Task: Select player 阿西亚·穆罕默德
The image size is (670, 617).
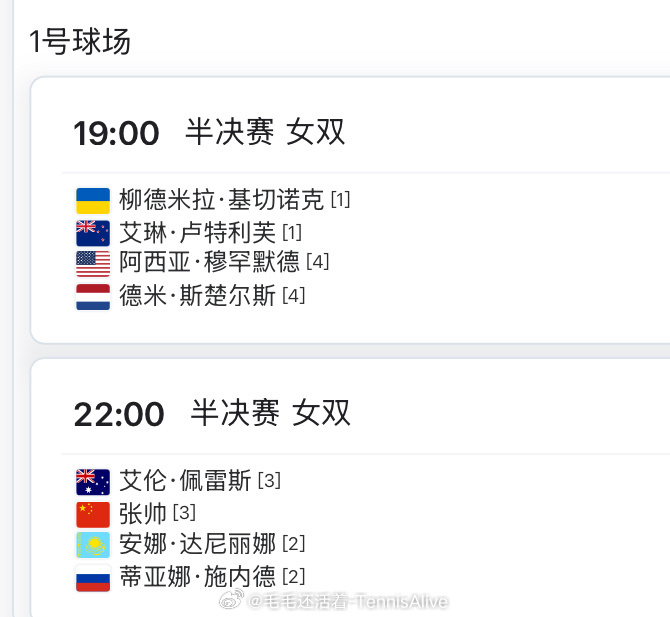Action: pyautogui.click(x=209, y=261)
